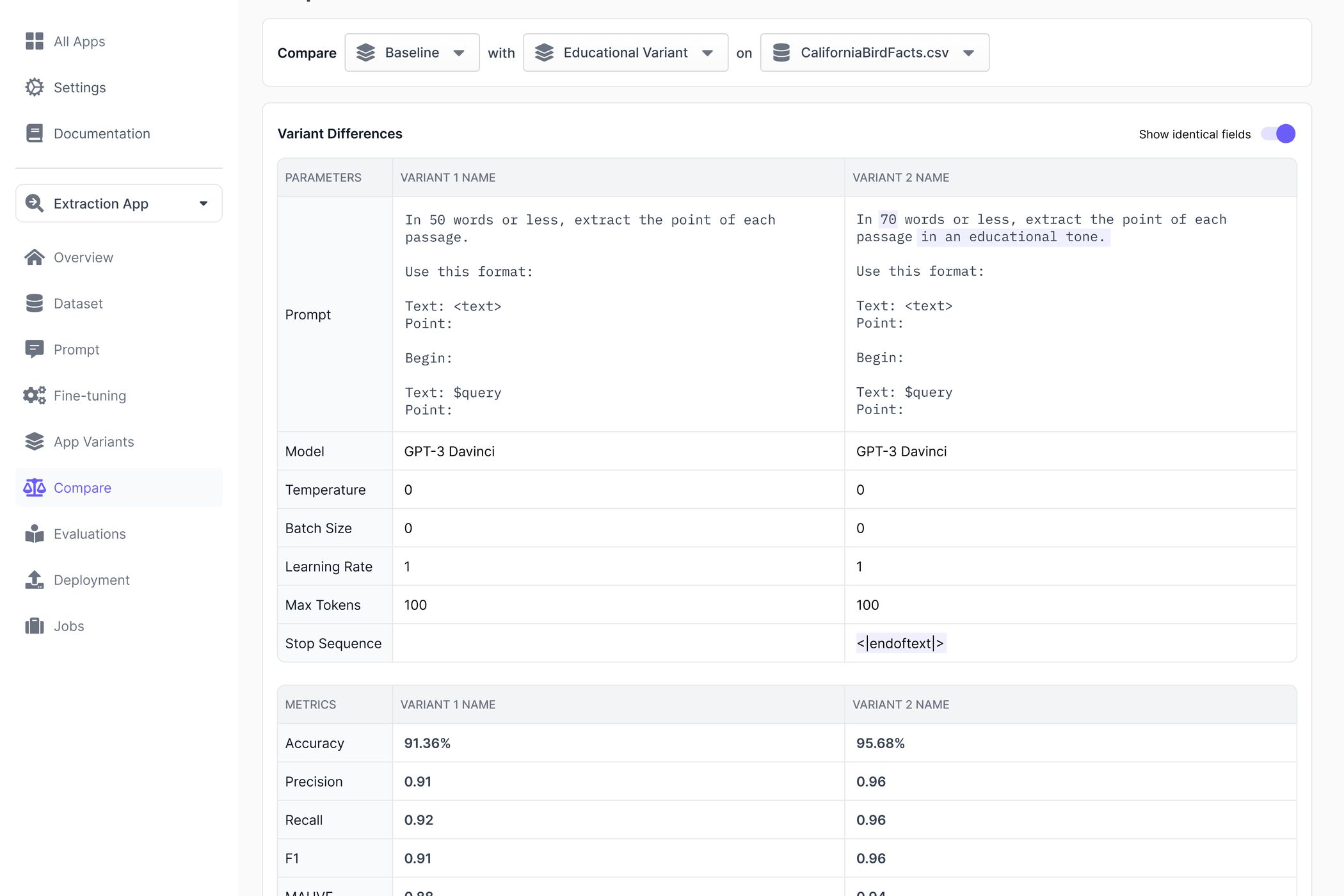This screenshot has height=896, width=1344.
Task: Select the Compare menu item
Action: [119, 488]
